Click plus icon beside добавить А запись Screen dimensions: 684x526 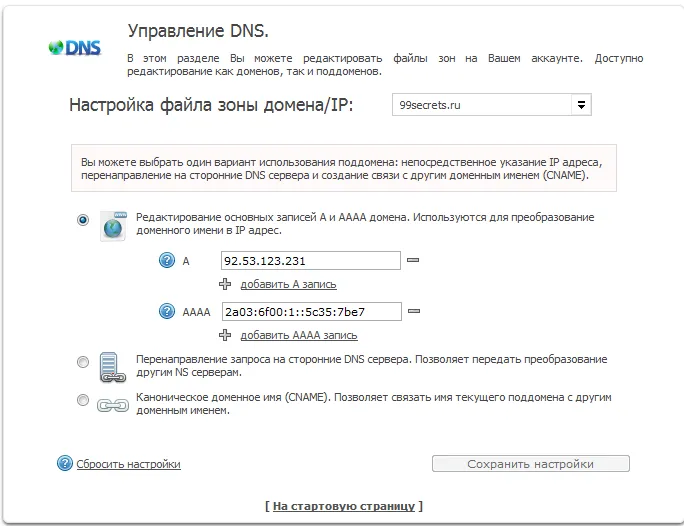(225, 284)
